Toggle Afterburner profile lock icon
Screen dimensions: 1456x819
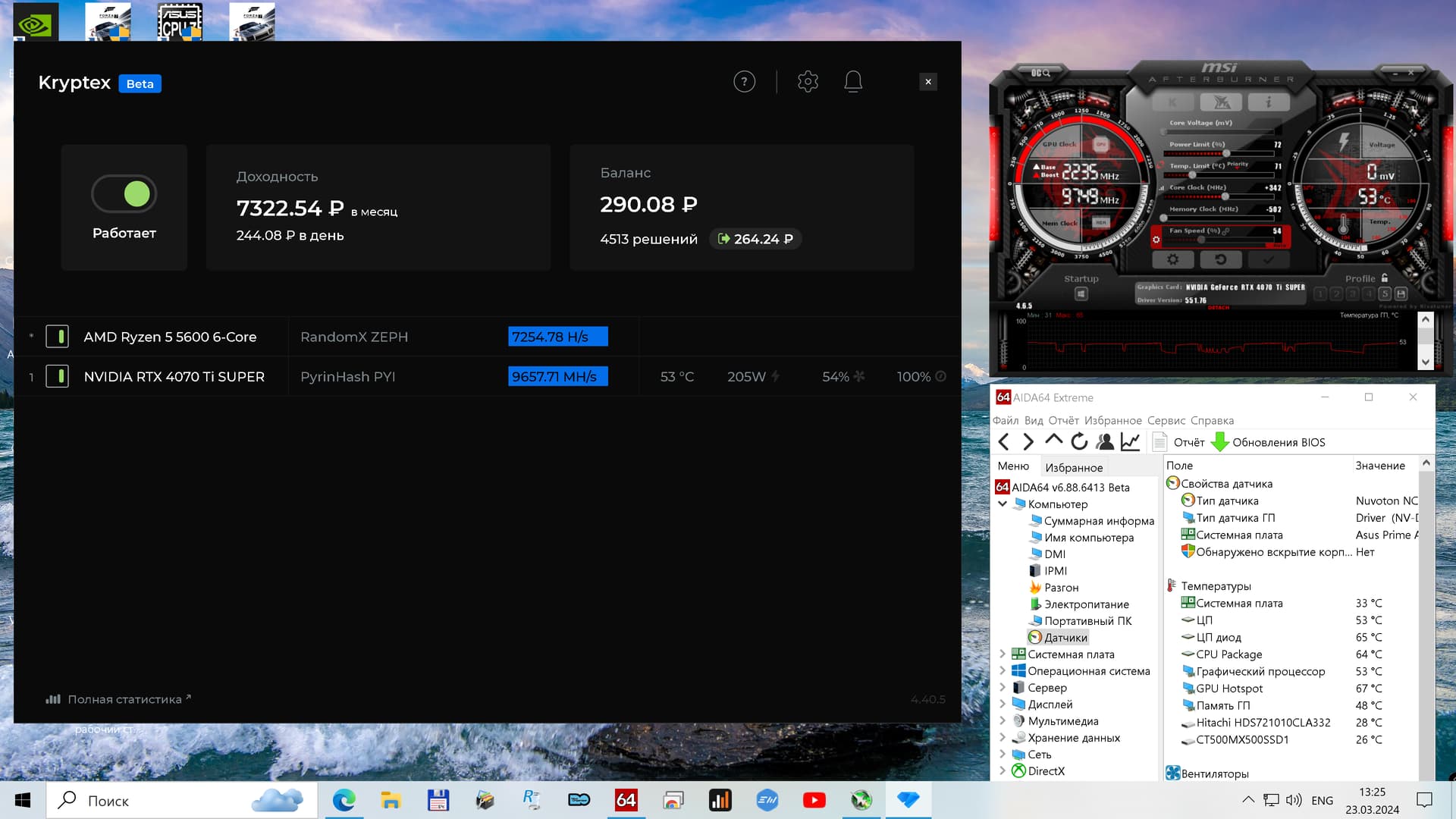point(1385,278)
